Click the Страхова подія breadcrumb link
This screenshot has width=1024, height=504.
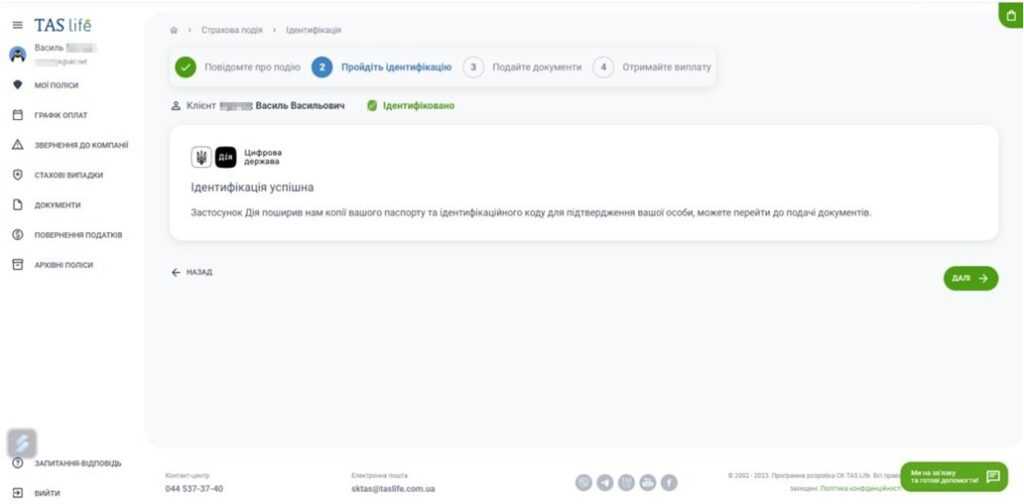tap(231, 30)
